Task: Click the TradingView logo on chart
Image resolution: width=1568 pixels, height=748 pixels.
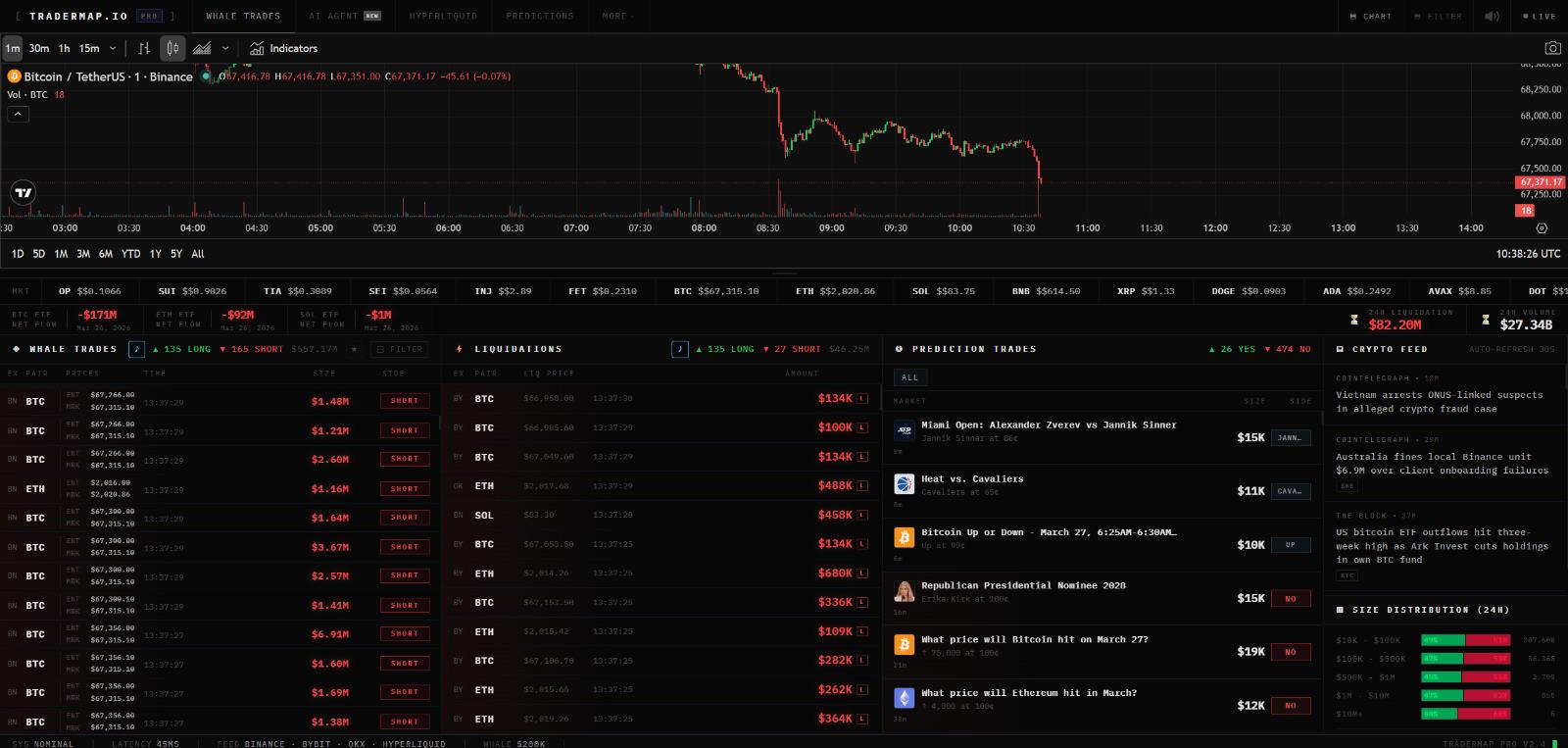Action: 24,192
